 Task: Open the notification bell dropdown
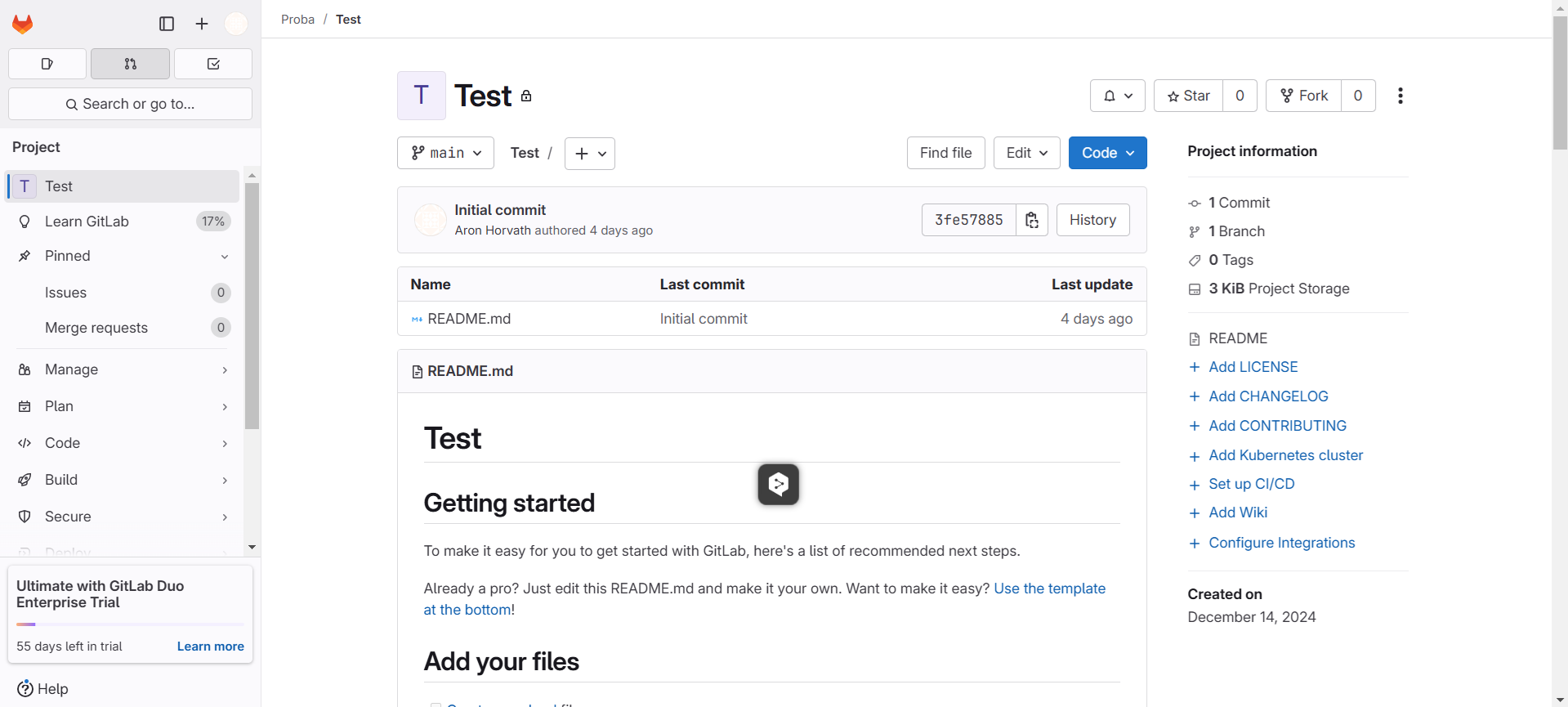tap(1117, 96)
